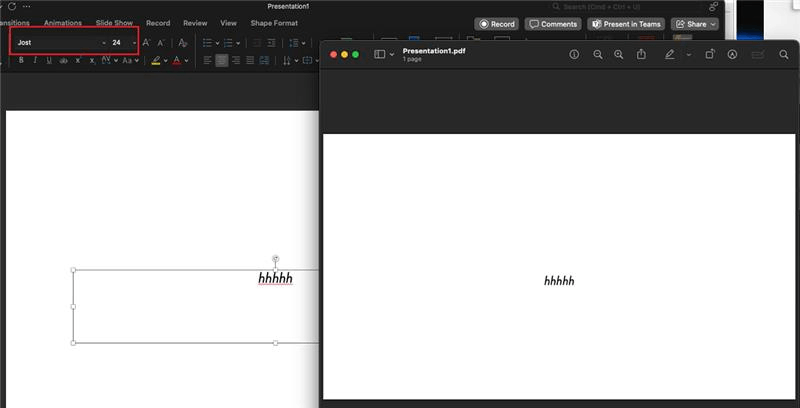Expand the font color dropdown arrow

tap(186, 61)
